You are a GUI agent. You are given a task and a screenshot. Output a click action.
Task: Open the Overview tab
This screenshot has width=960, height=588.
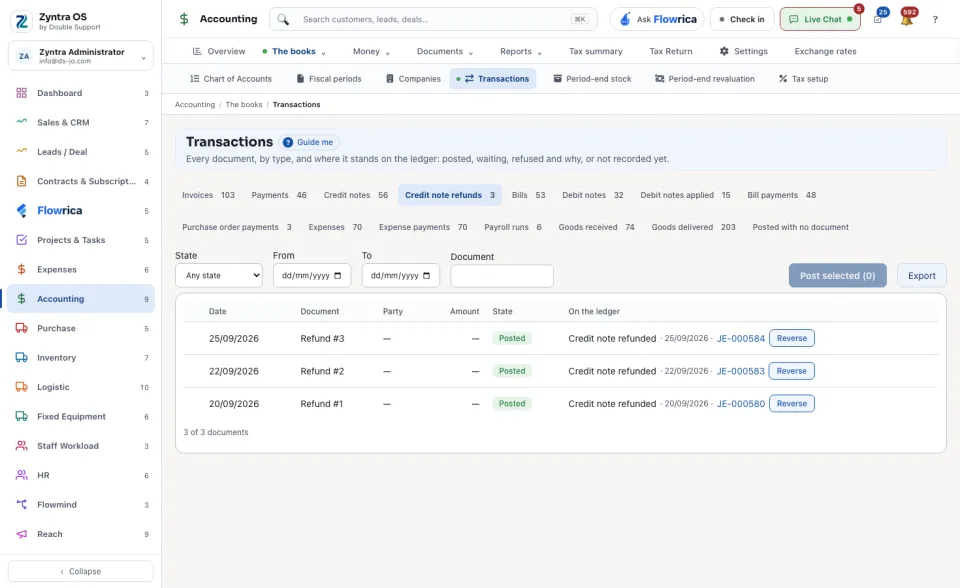pyautogui.click(x=219, y=51)
